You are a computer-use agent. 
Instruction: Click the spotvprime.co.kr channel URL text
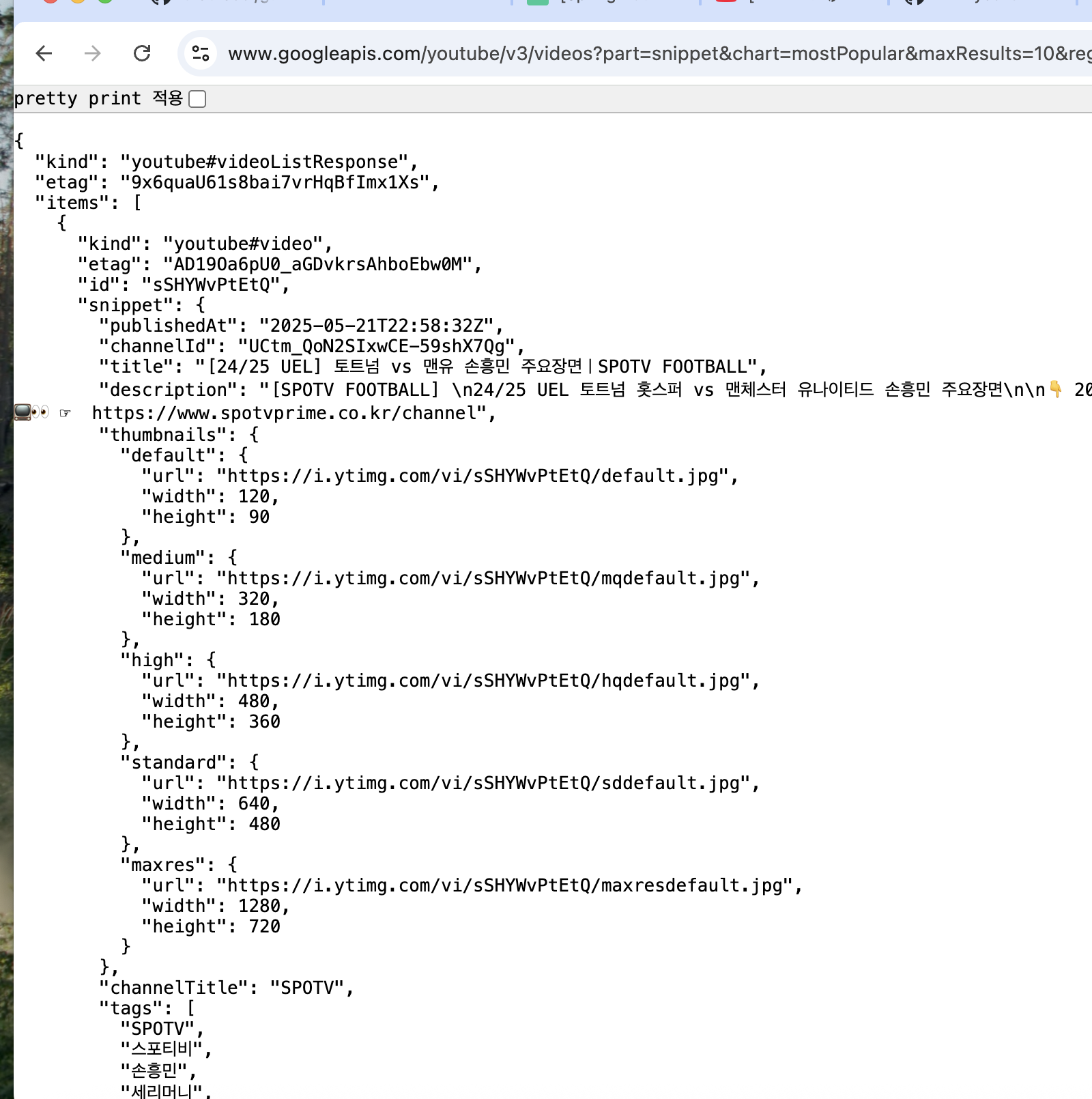coord(289,413)
